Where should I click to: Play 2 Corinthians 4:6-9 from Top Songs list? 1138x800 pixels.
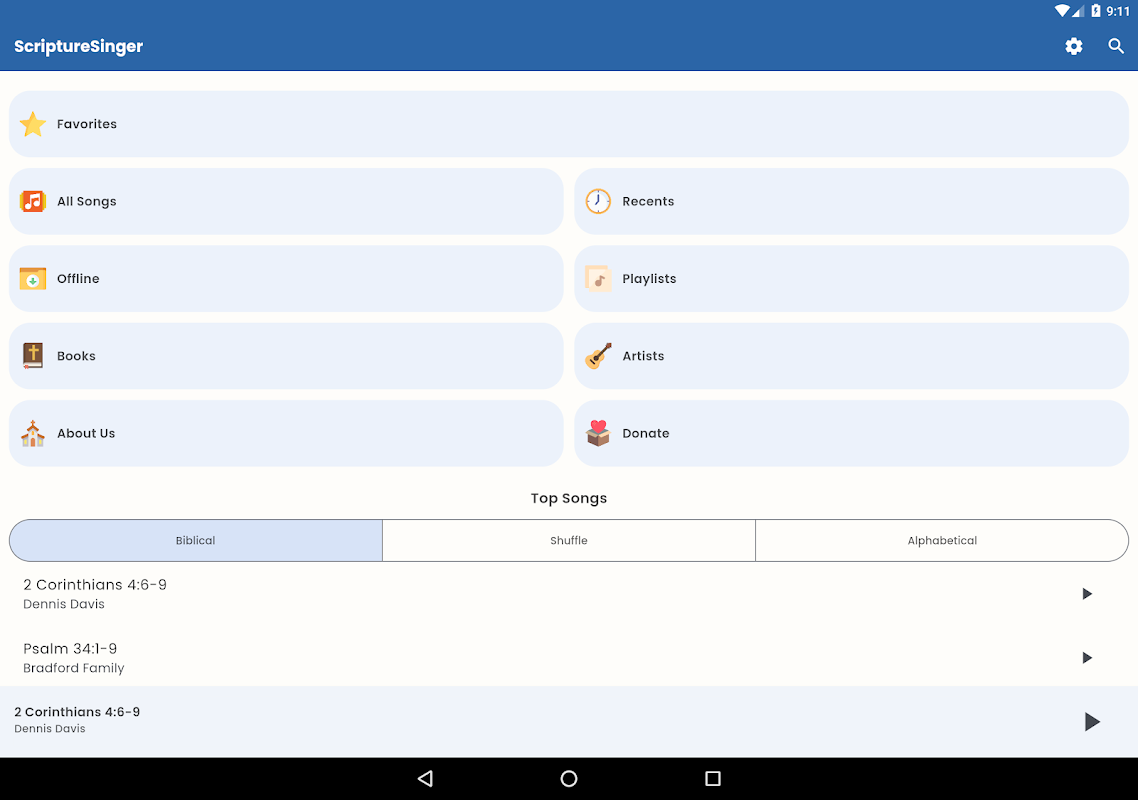[x=1086, y=594]
